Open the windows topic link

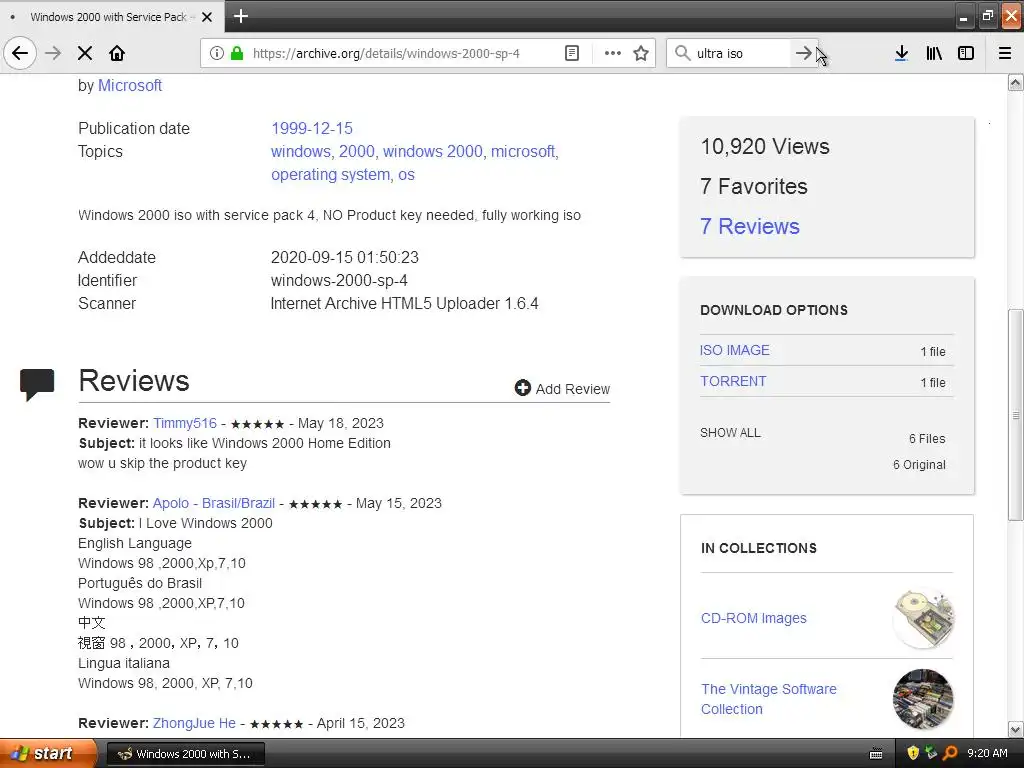click(x=300, y=152)
